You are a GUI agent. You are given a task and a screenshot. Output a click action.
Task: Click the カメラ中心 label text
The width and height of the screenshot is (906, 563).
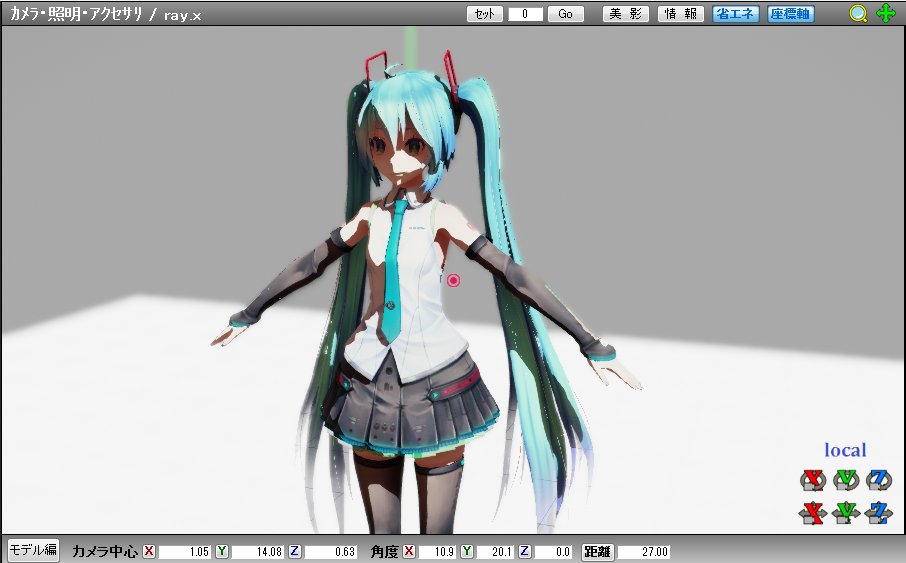coord(105,551)
